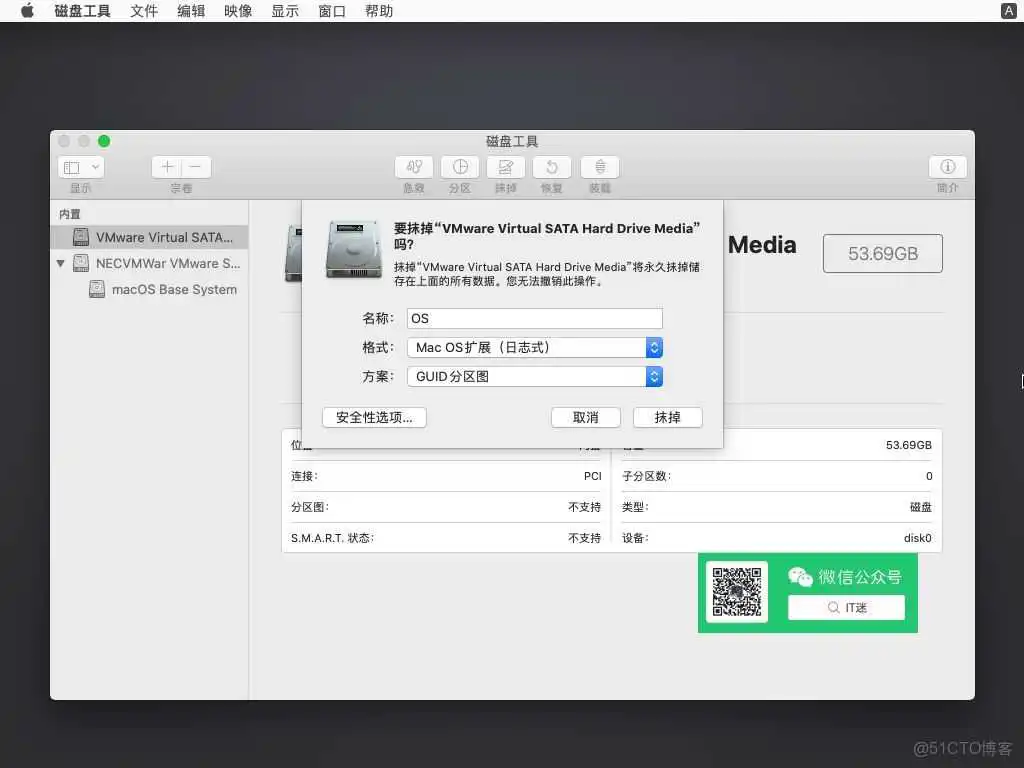The image size is (1024, 768).
Task: Click the add volume plus button
Action: click(x=167, y=167)
